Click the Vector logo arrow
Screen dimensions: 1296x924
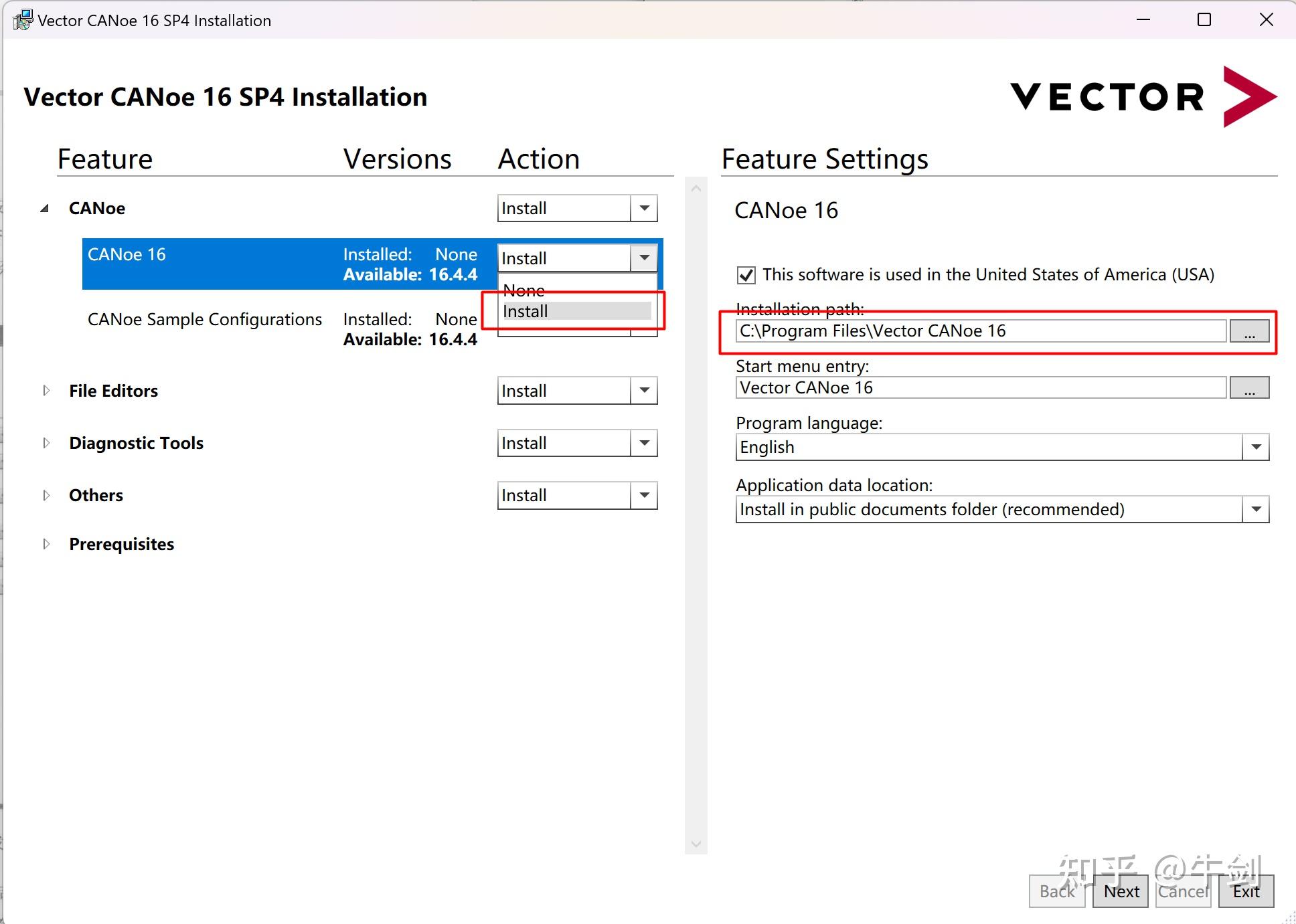click(1248, 96)
